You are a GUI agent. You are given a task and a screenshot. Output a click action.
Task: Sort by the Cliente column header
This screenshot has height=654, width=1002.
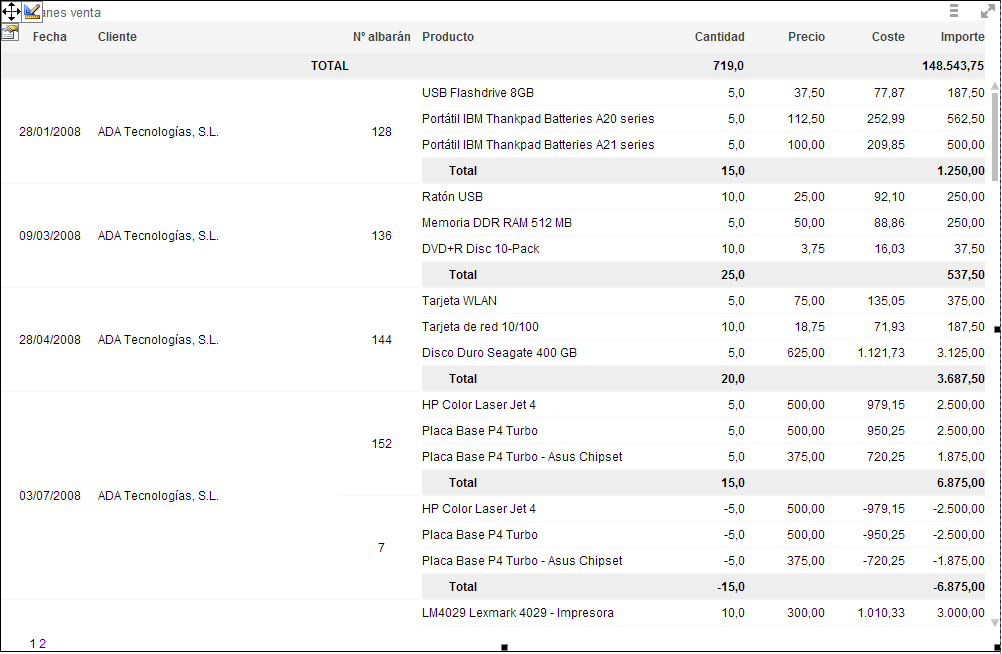(x=117, y=37)
